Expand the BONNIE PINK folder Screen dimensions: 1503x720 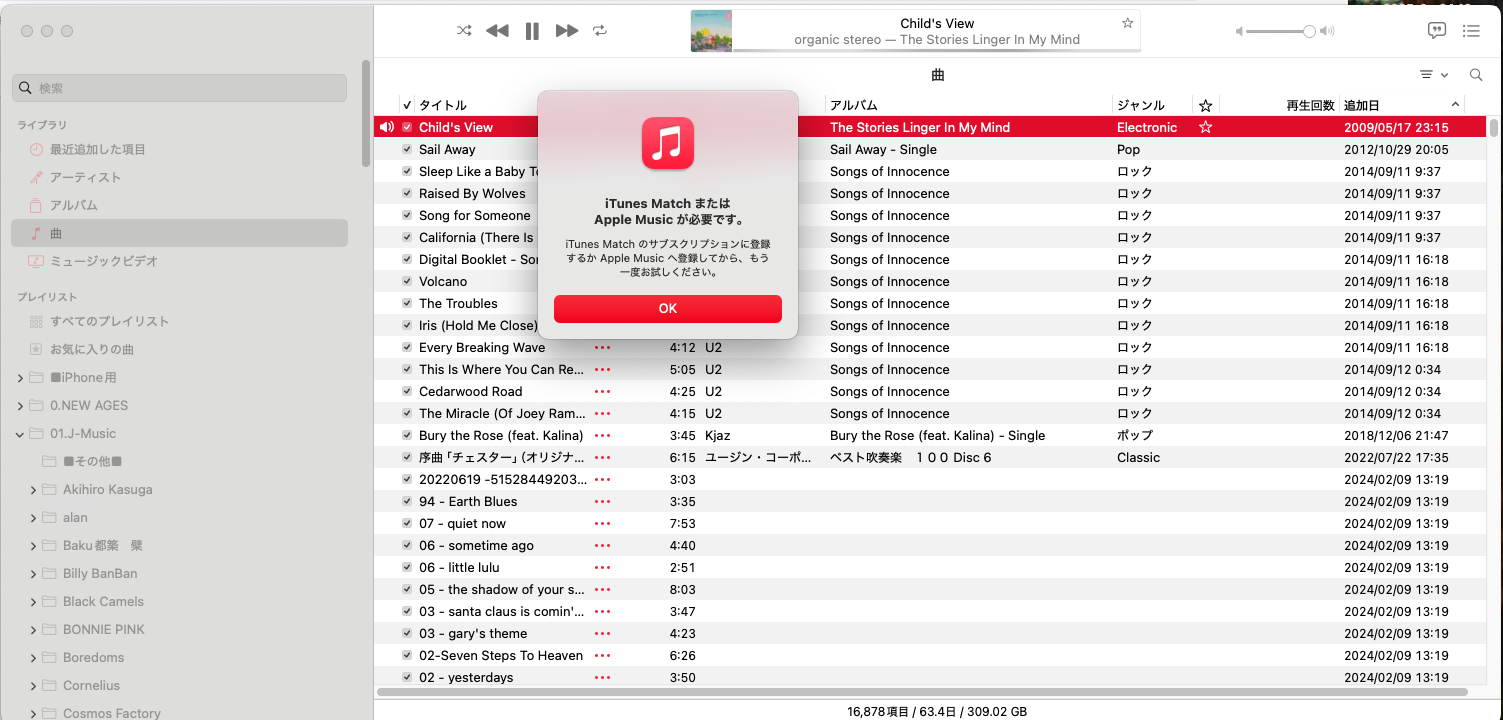pyautogui.click(x=34, y=630)
